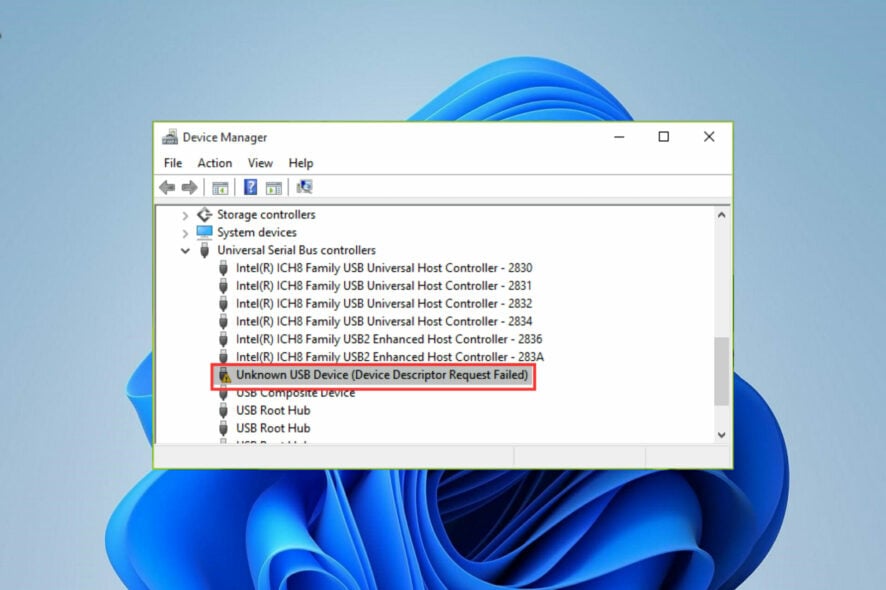Click the Forward arrow toolbar icon
Screen dimensions: 886x590
189,187
